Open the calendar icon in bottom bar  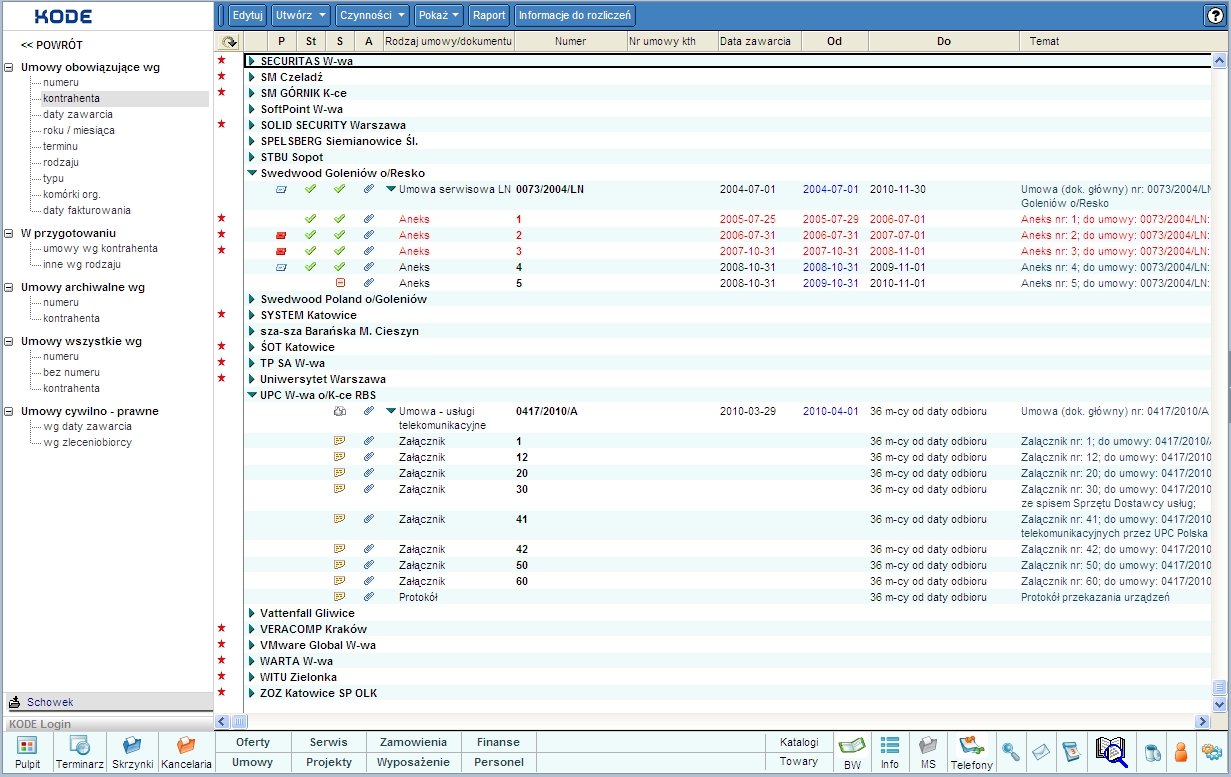(x=1071, y=752)
